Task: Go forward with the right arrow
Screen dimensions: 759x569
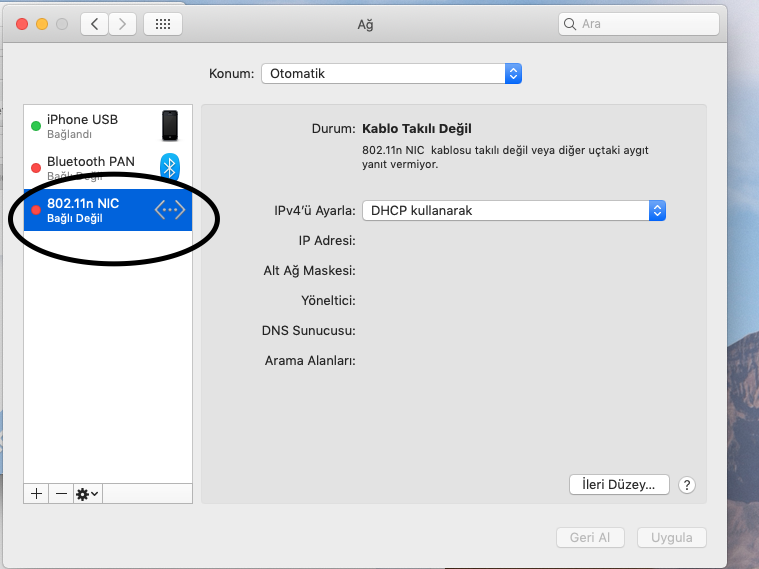Action: 123,24
